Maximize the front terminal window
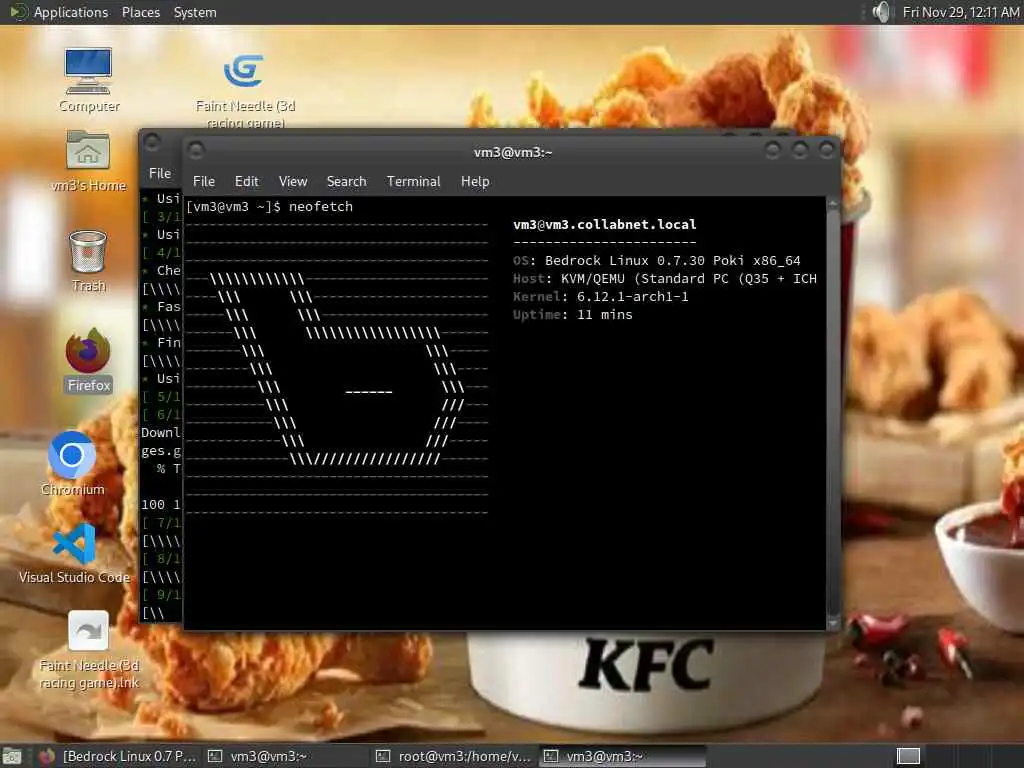The height and width of the screenshot is (768, 1024). pos(799,151)
